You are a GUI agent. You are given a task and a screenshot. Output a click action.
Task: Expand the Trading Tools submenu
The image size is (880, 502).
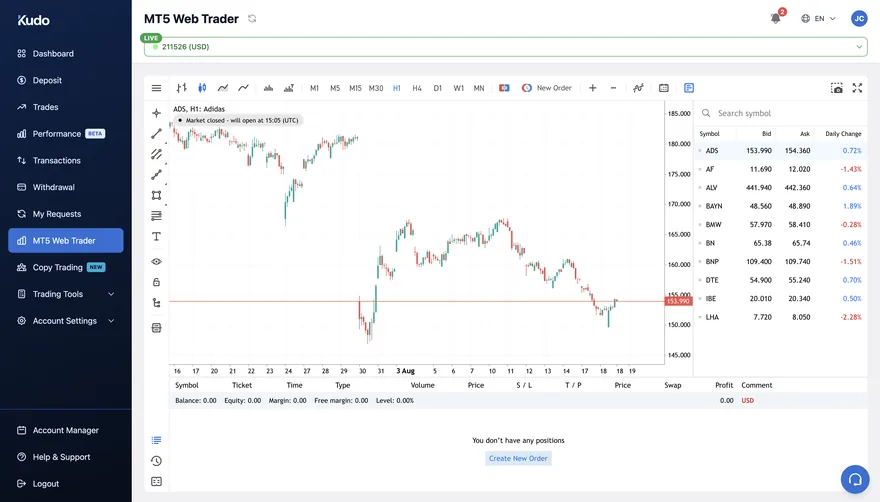[66, 294]
